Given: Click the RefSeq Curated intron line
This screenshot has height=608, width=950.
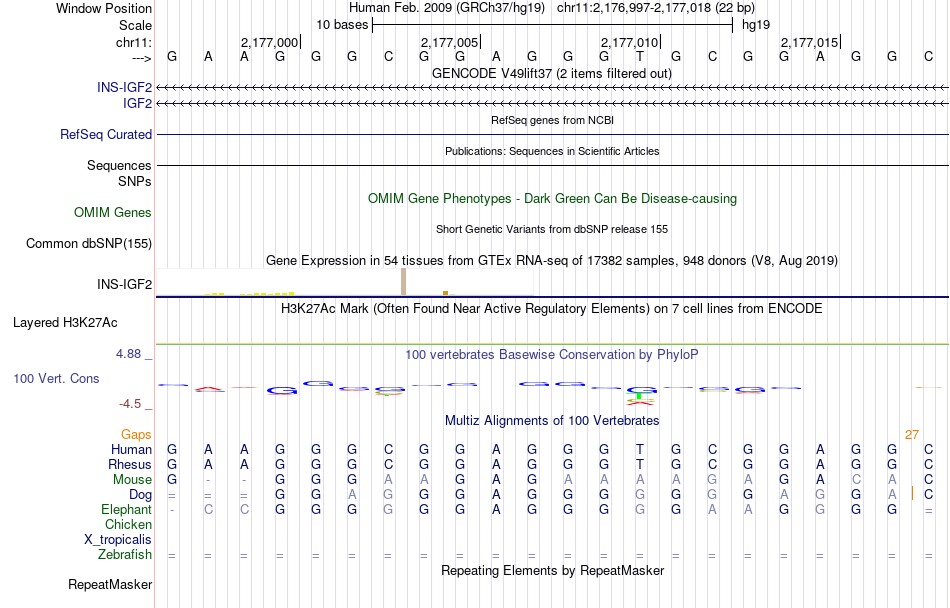Looking at the screenshot, I should (552, 134).
